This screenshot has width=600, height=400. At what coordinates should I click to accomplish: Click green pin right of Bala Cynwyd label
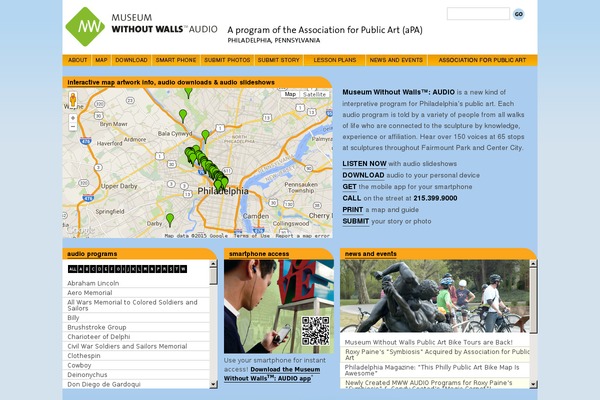tap(205, 136)
